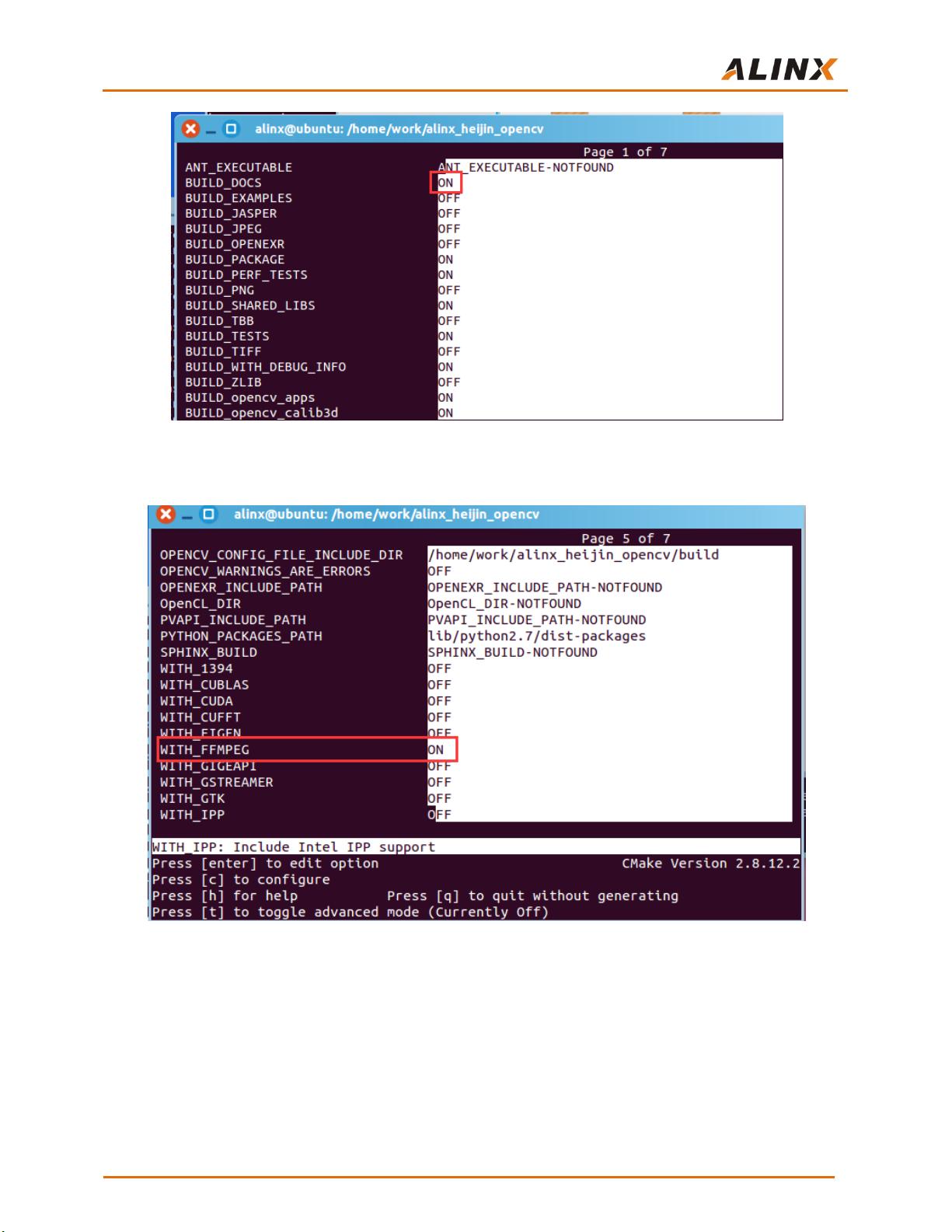Close the terminal window showing Page 1 of 7
Screen dimensions: 952x1232
(190, 129)
